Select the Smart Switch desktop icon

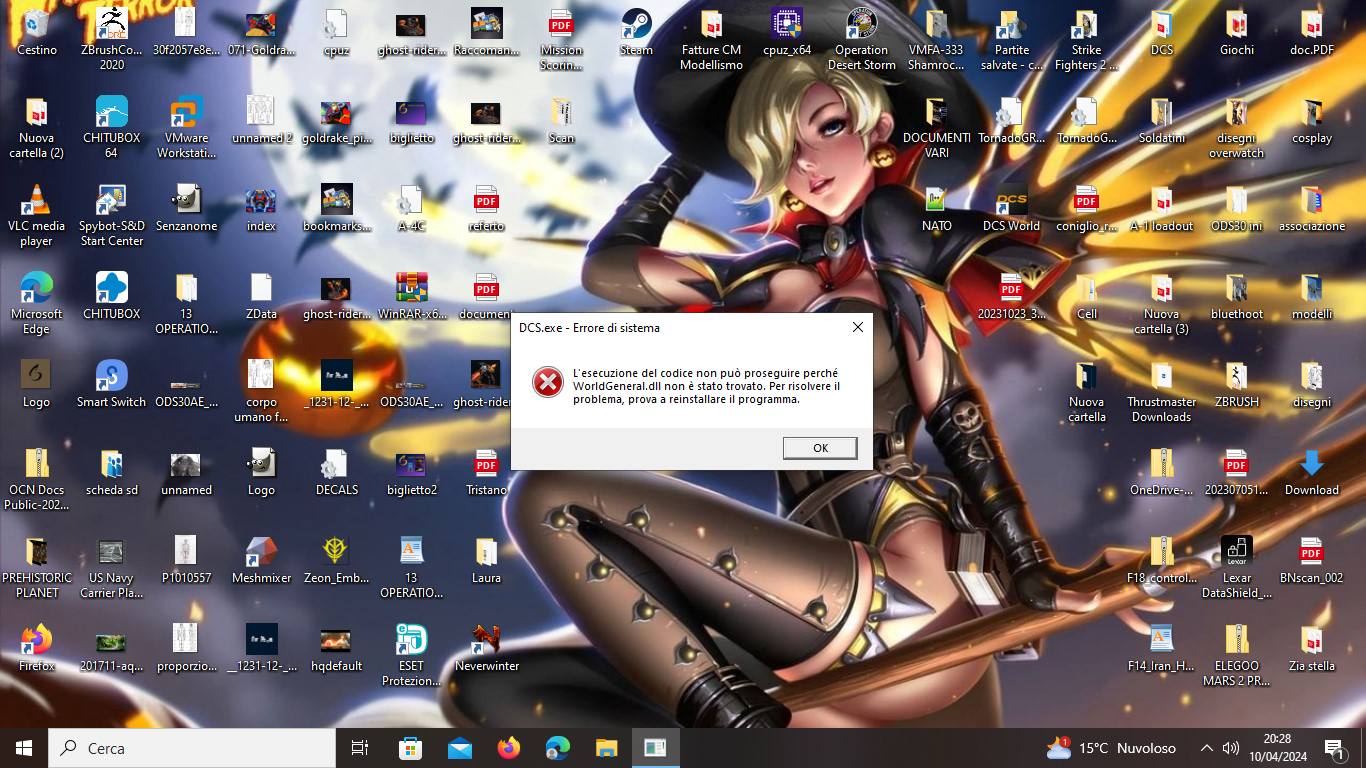(111, 384)
